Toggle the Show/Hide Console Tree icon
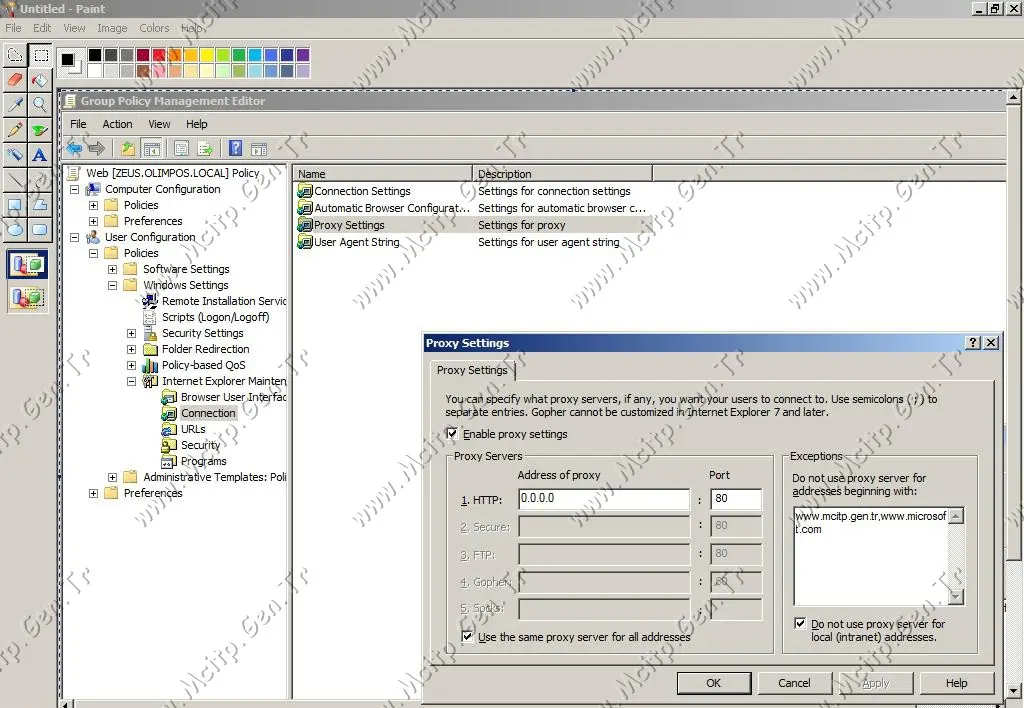Screen dimensions: 1024x708 (152, 149)
